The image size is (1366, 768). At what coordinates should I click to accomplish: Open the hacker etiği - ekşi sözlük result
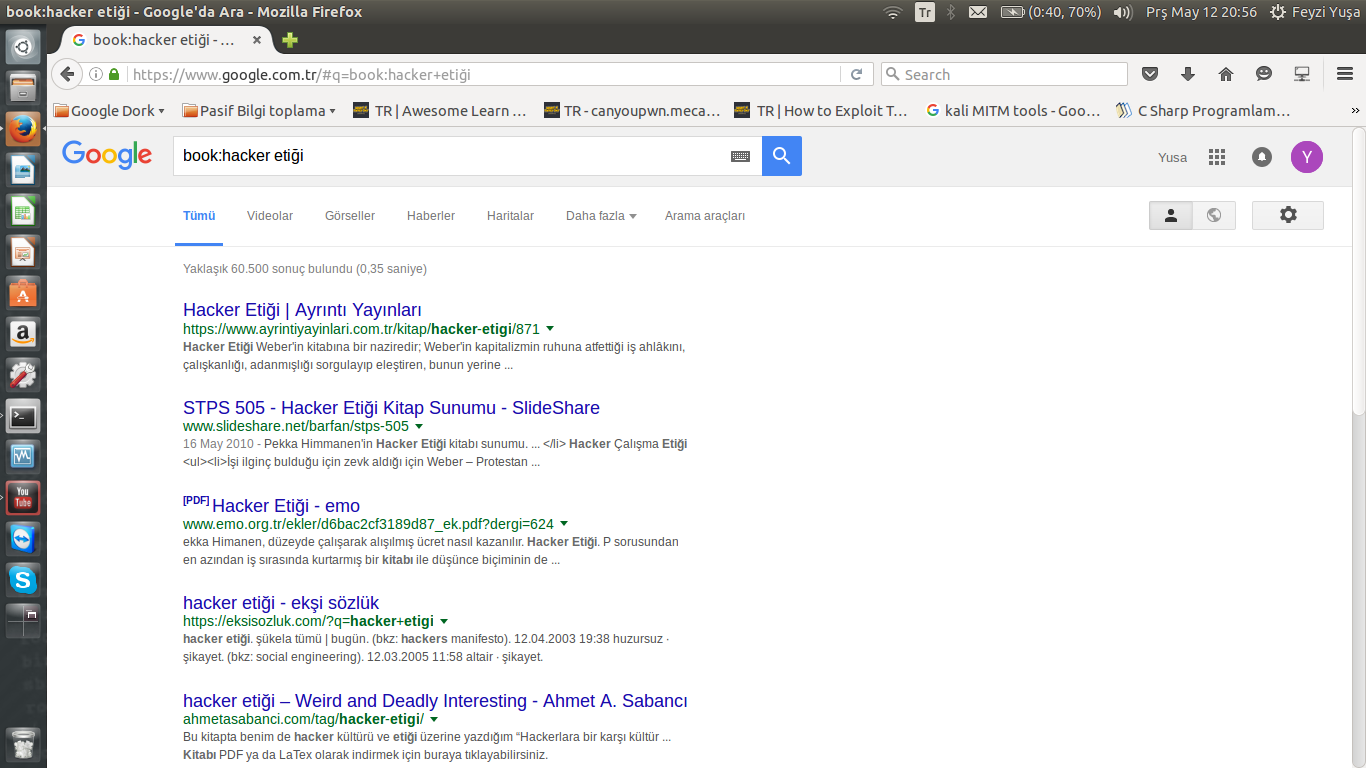[x=281, y=603]
